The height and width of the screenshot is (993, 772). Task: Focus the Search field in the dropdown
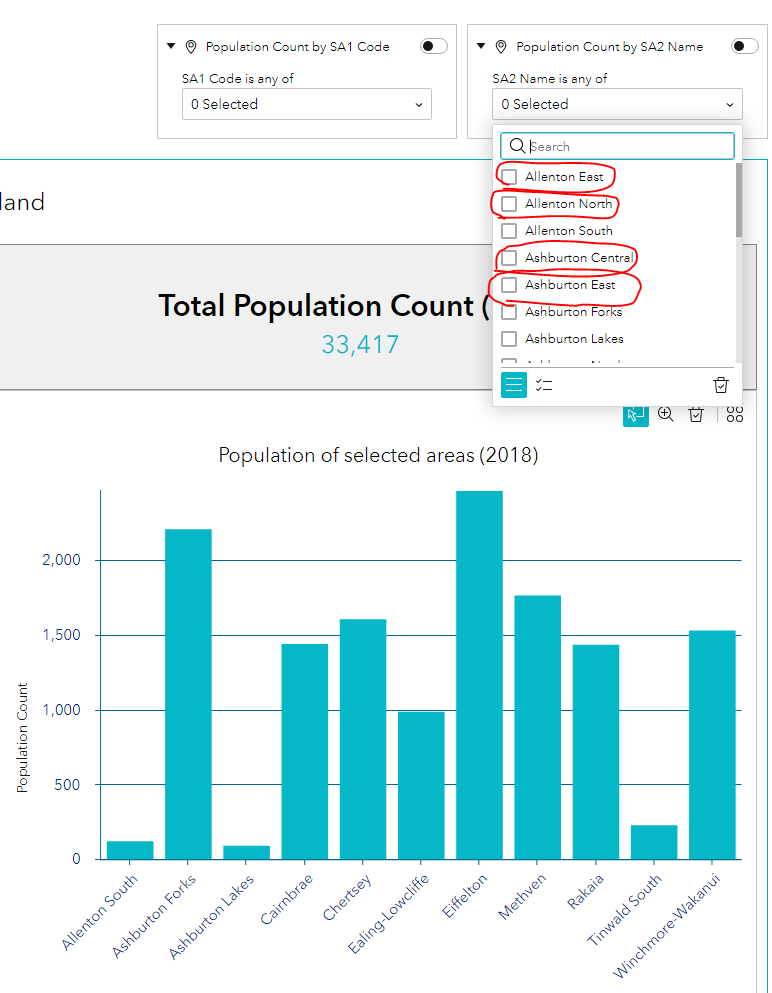(x=617, y=146)
